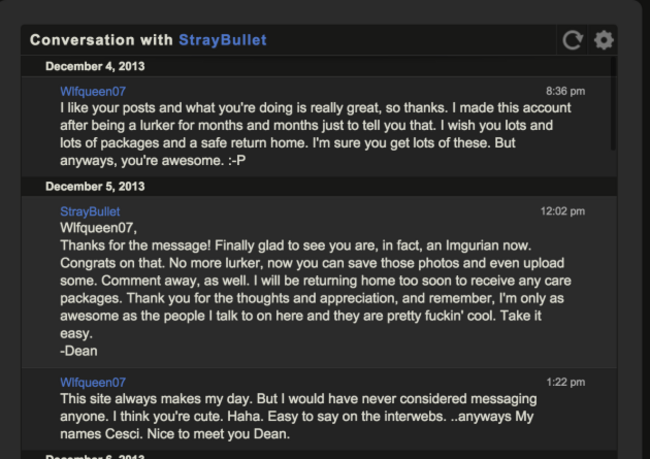
Task: Click the conversation scrollbar thumb
Action: [x=613, y=104]
